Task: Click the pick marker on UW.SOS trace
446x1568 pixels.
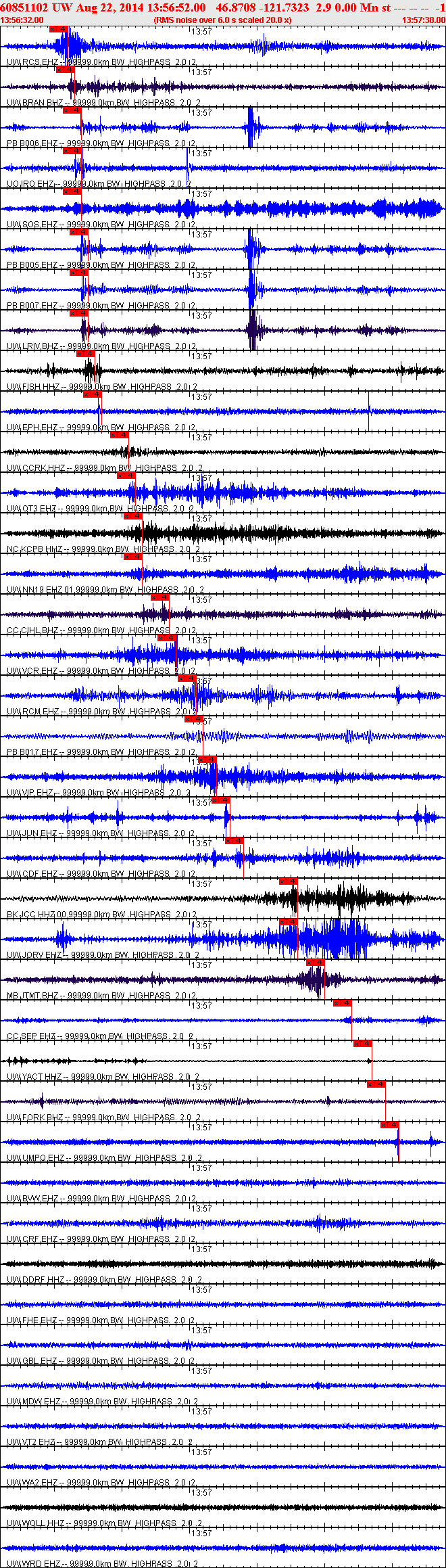Action: pos(72,191)
